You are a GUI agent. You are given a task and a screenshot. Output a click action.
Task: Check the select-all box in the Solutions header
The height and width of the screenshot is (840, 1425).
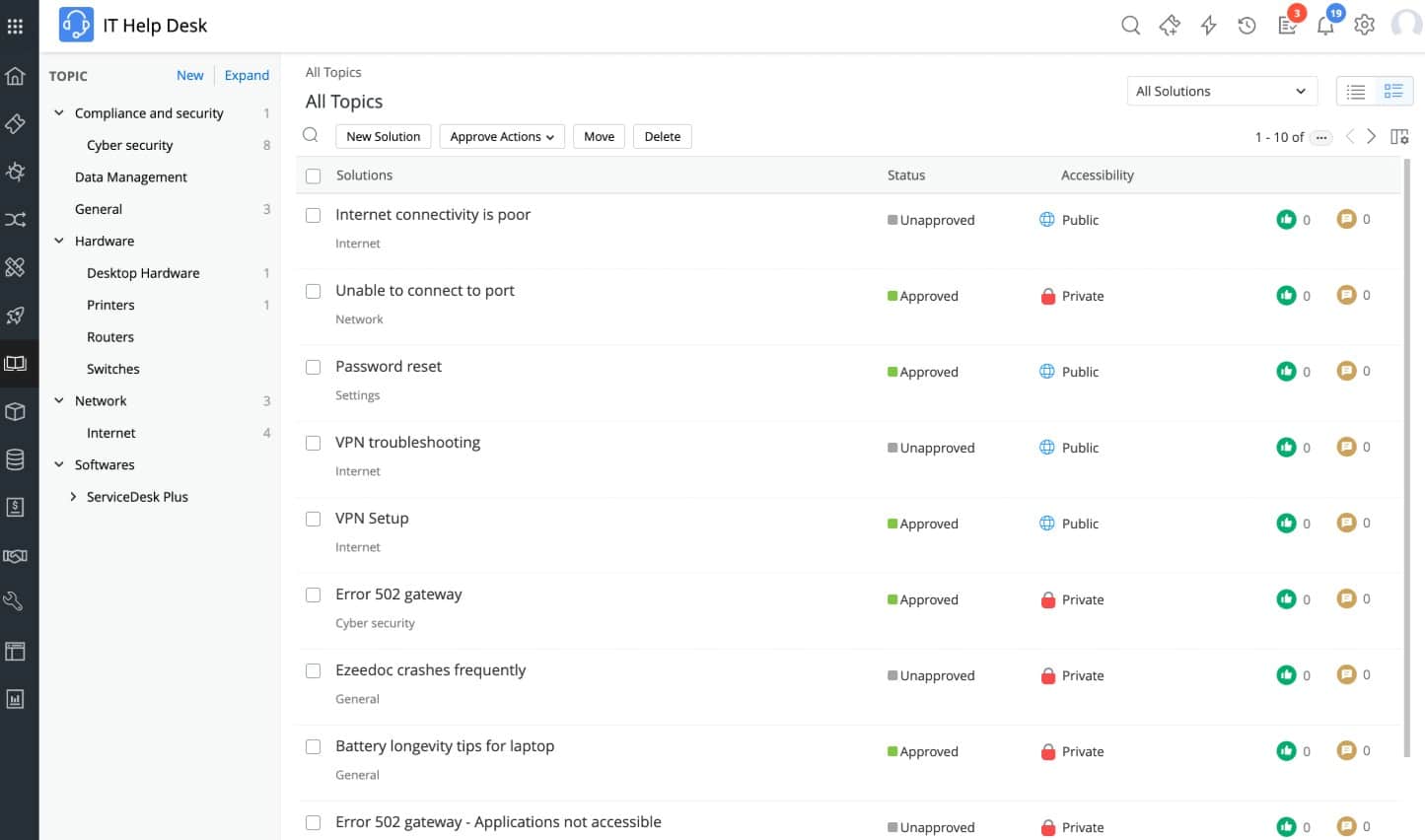pyautogui.click(x=313, y=175)
